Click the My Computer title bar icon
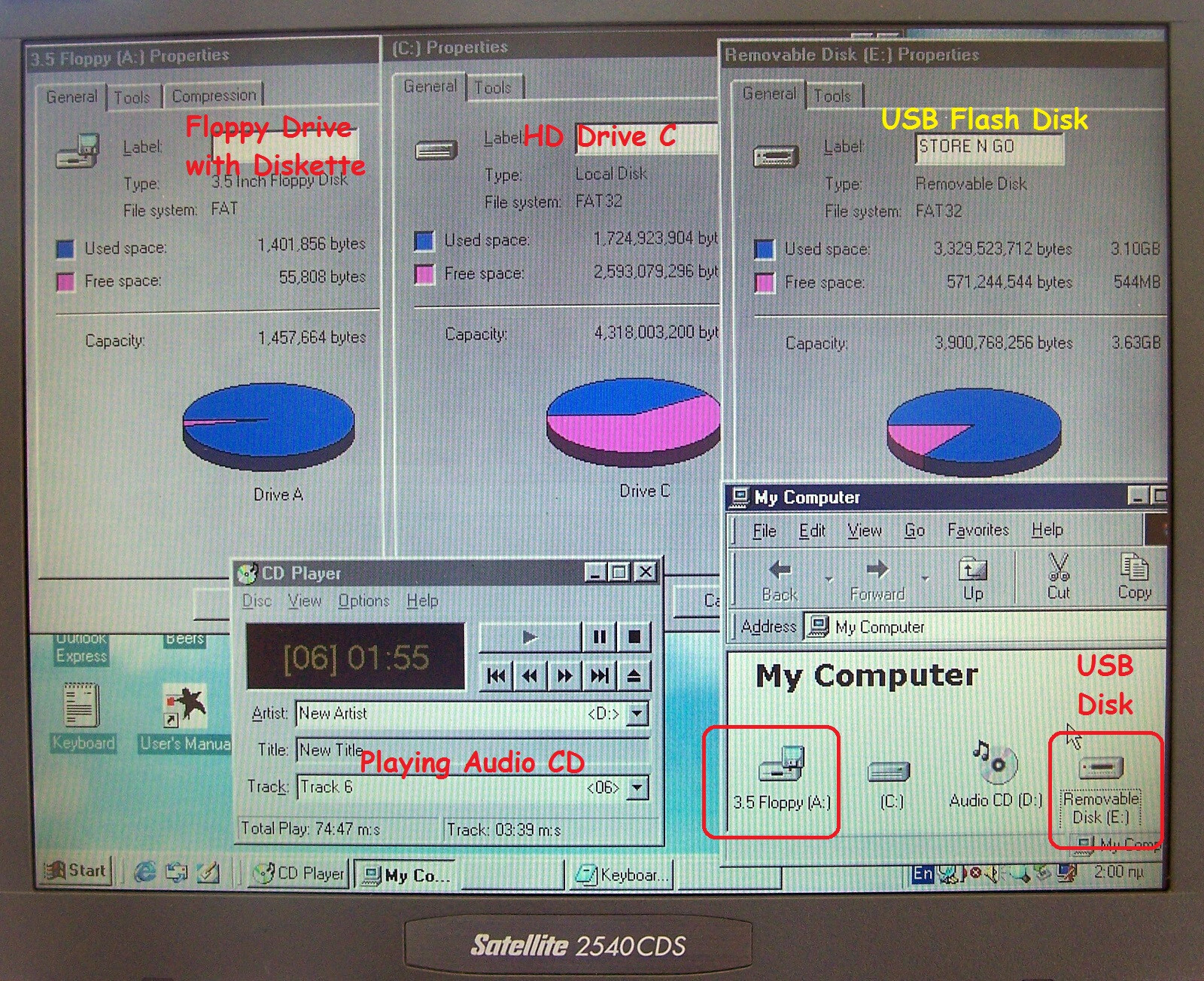 coord(740,497)
